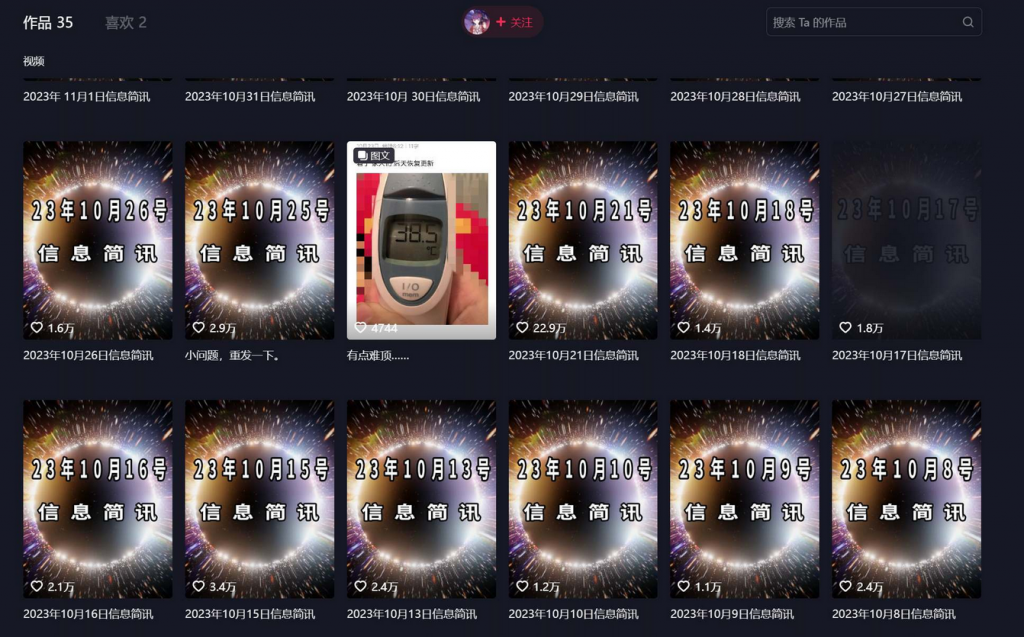Click the search magnifier icon

pyautogui.click(x=968, y=22)
